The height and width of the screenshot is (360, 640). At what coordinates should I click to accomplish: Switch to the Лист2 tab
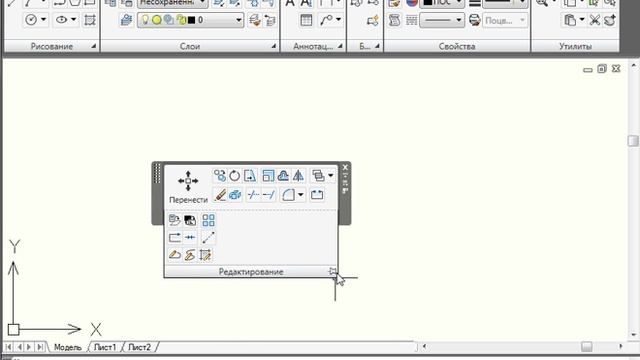(140, 347)
